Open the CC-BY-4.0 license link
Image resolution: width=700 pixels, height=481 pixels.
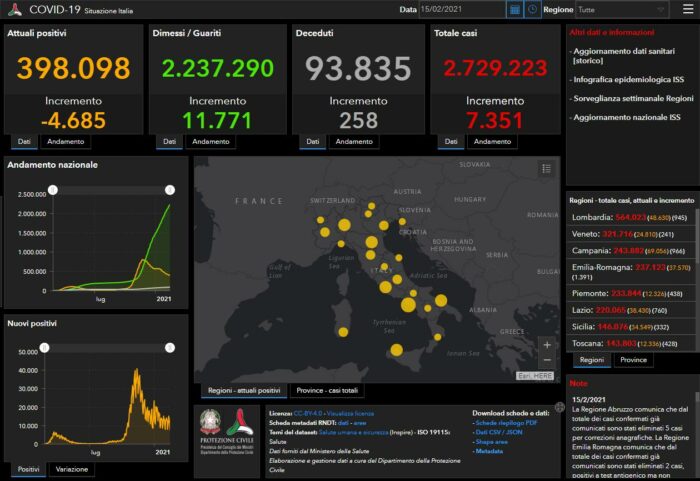[x=308, y=414]
